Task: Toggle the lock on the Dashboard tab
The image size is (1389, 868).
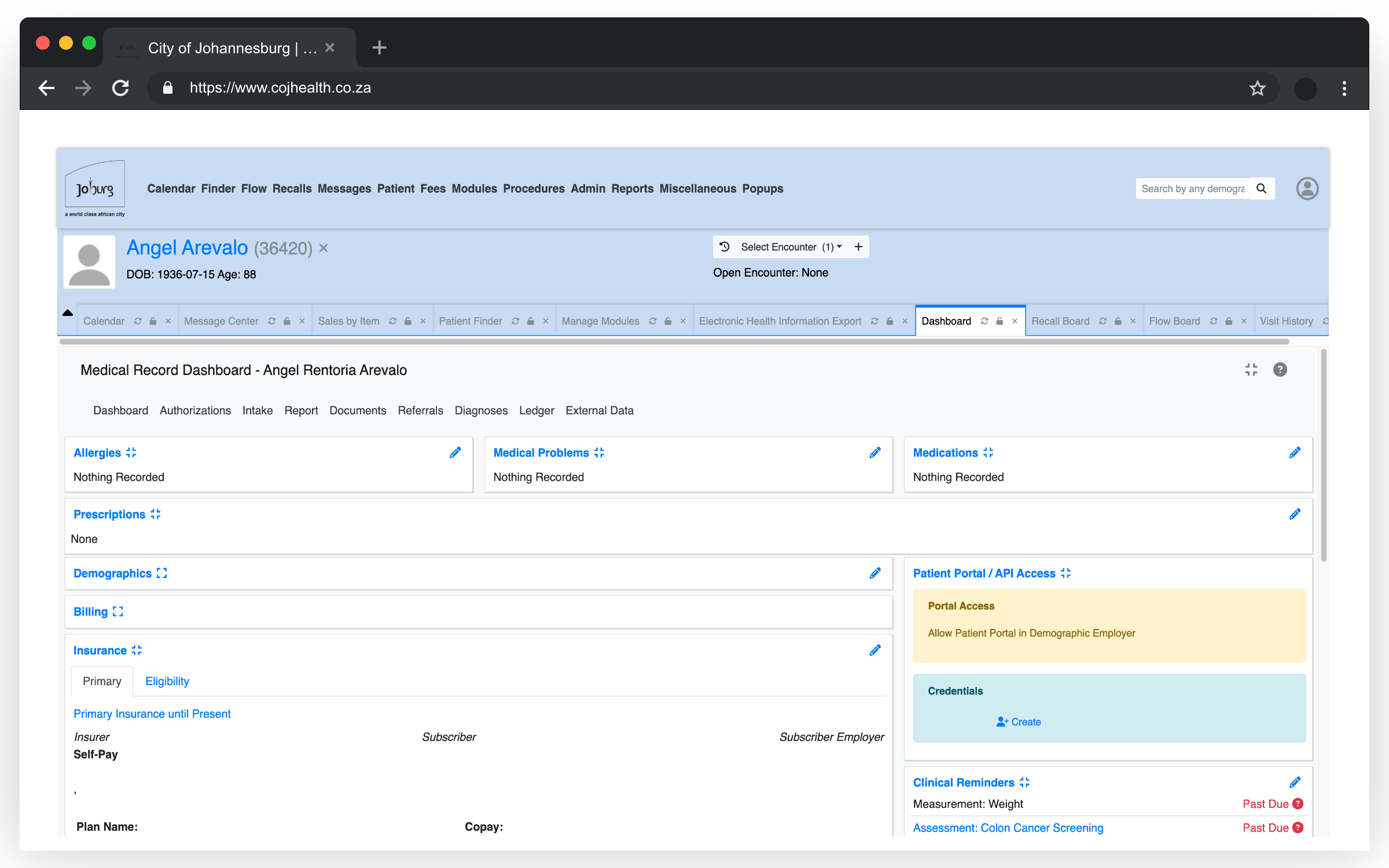Action: click(1000, 321)
